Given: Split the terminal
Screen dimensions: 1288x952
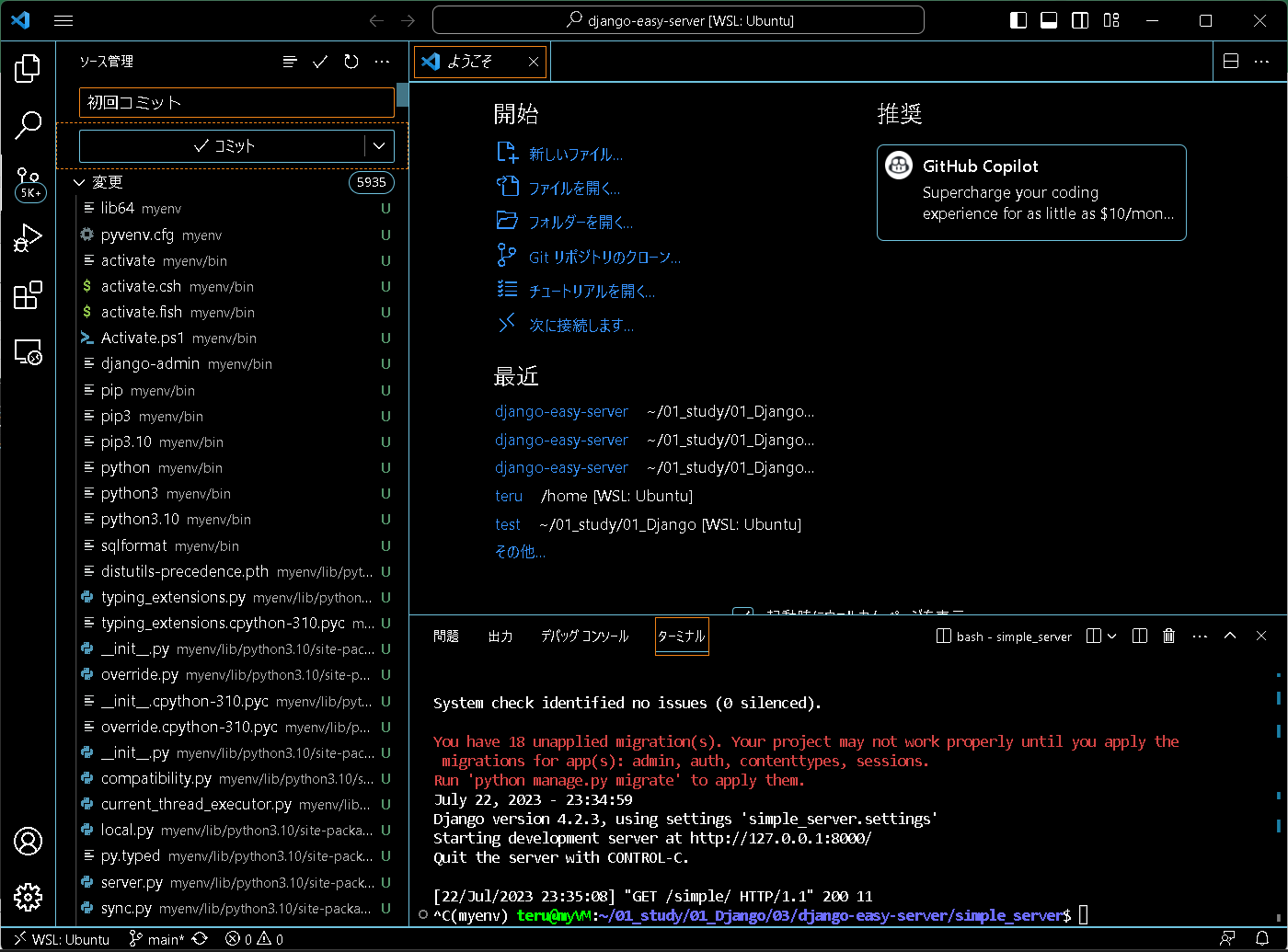Looking at the screenshot, I should tap(1139, 636).
